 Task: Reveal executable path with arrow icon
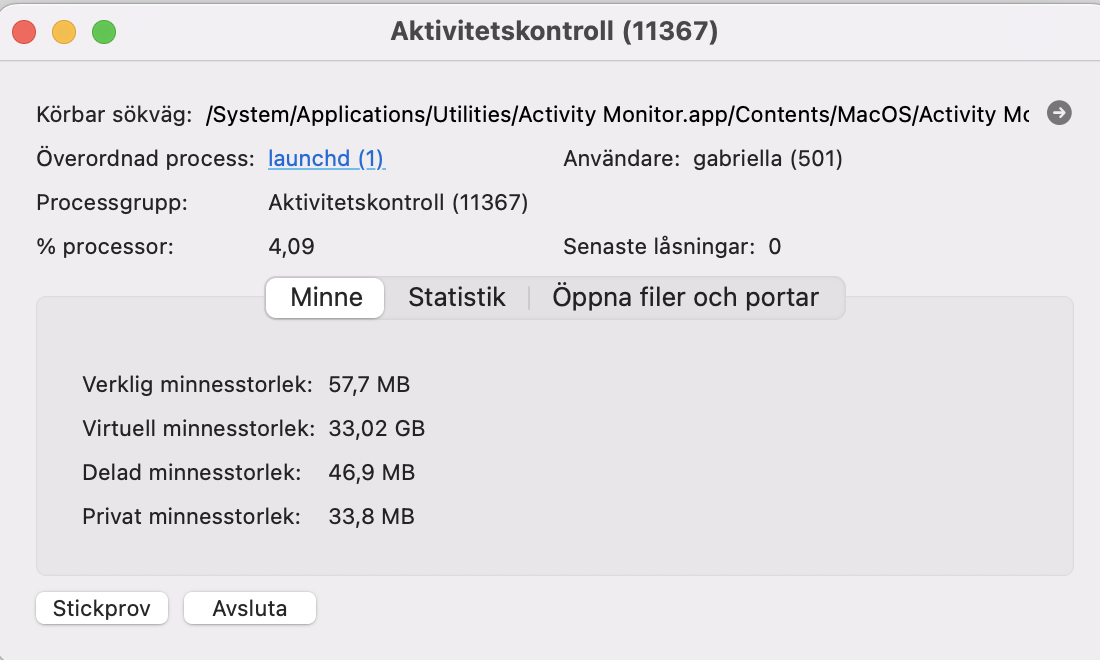pos(1059,113)
